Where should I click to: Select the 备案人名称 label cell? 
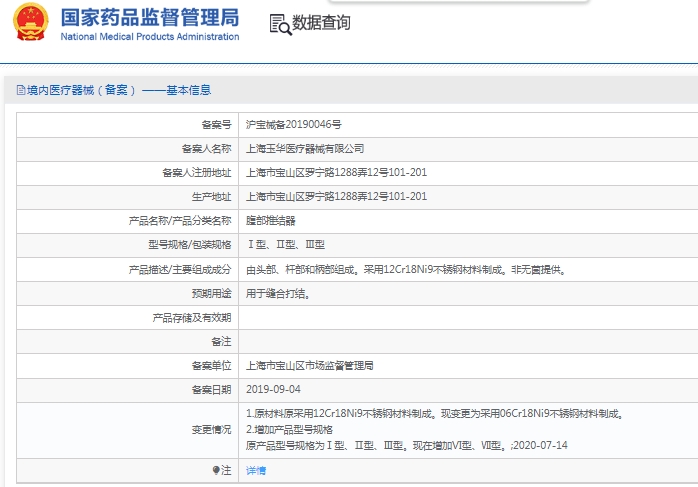click(x=128, y=149)
